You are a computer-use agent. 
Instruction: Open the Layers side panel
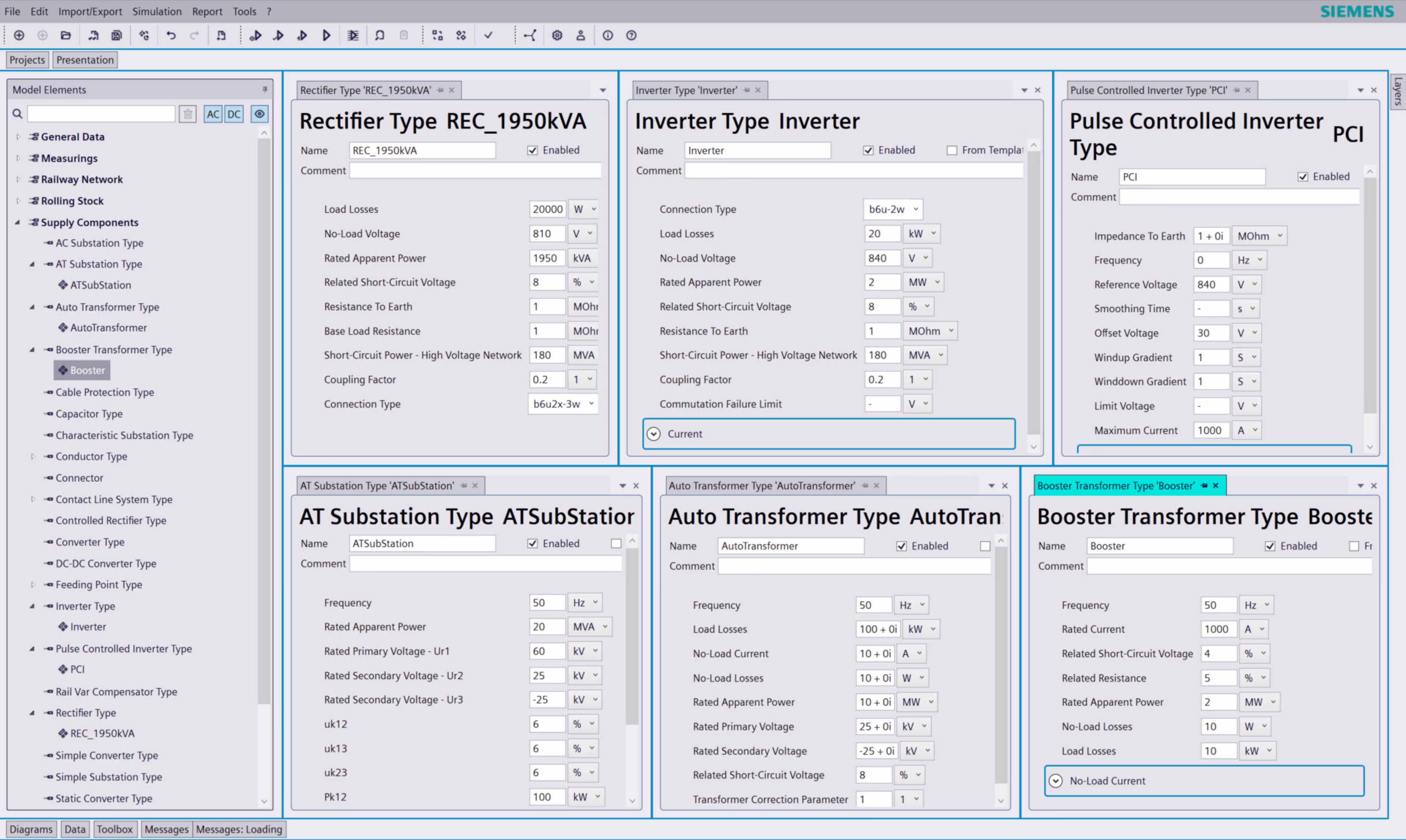point(1398,91)
